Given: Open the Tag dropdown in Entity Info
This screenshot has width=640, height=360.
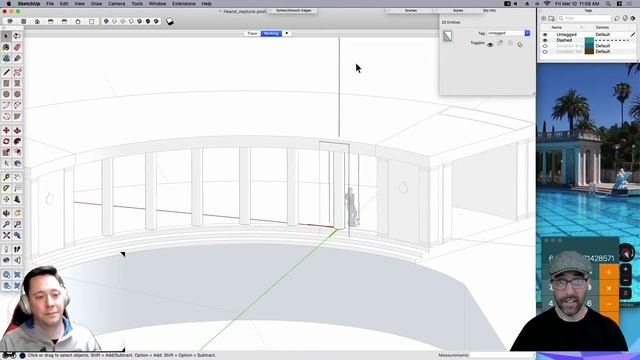Looking at the screenshot, I should (527, 33).
